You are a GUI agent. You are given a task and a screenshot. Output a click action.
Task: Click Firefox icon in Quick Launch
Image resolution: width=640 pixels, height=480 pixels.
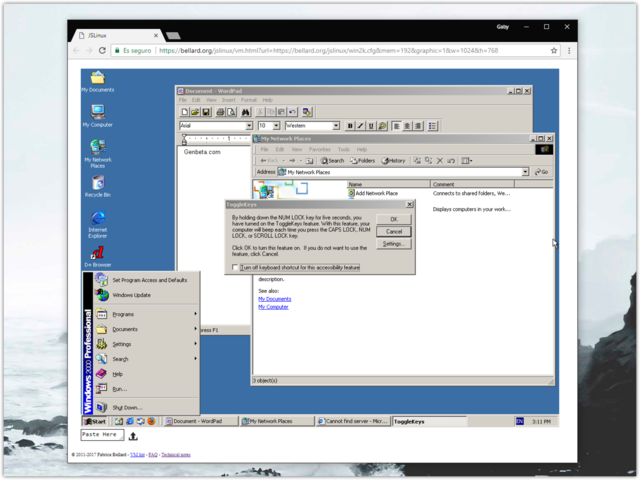pyautogui.click(x=151, y=421)
